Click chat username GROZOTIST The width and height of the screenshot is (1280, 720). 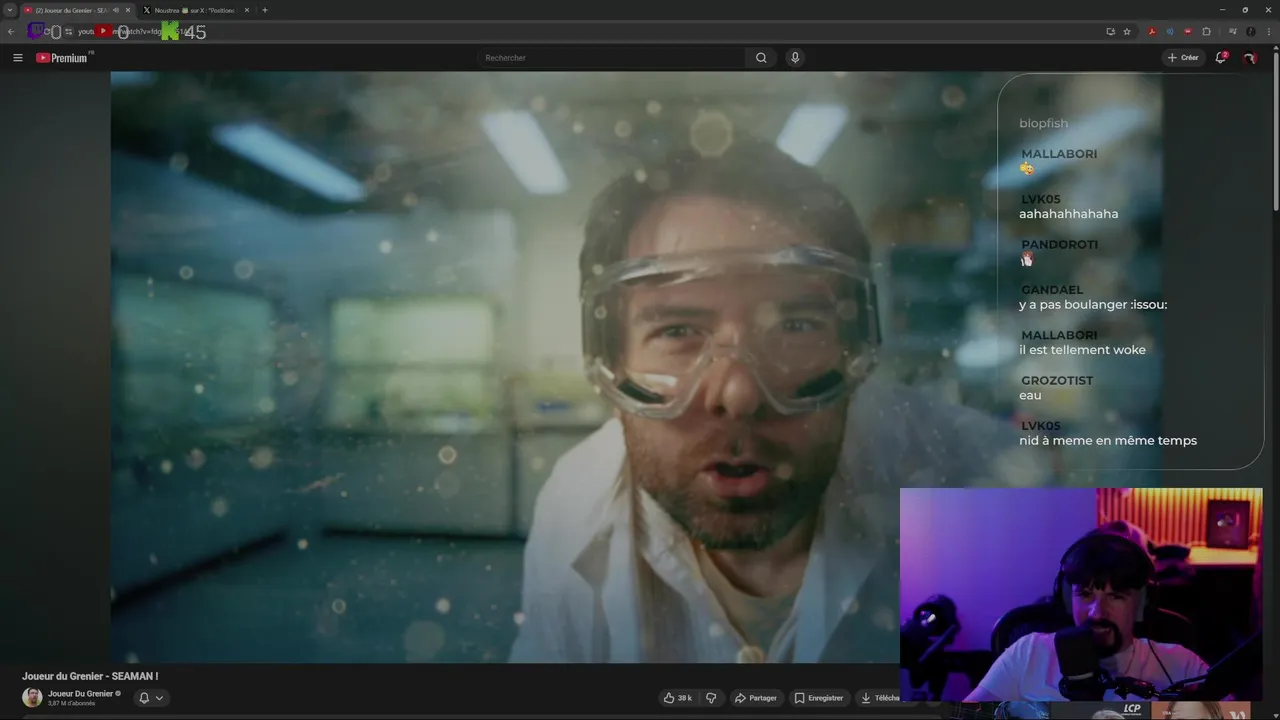1057,381
